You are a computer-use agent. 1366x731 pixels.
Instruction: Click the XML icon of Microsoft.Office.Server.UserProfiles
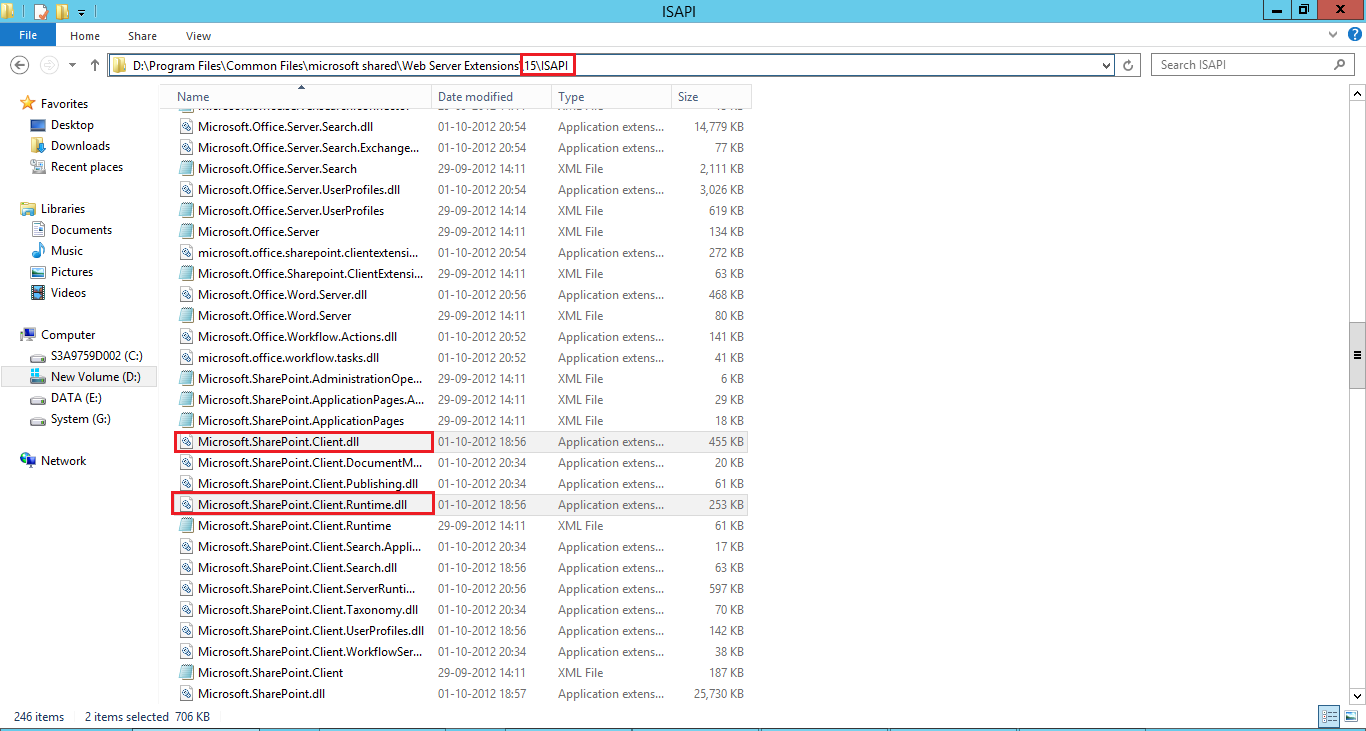186,211
